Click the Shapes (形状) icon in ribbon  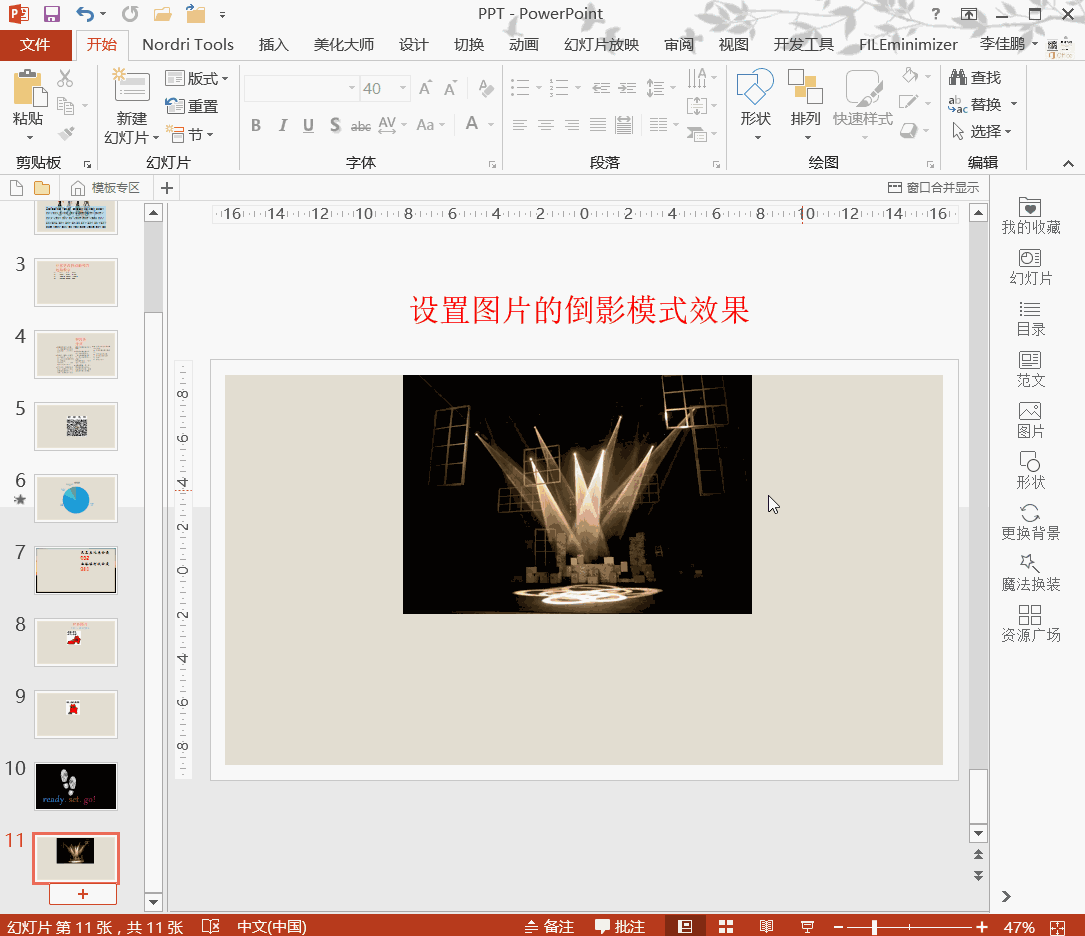(755, 86)
